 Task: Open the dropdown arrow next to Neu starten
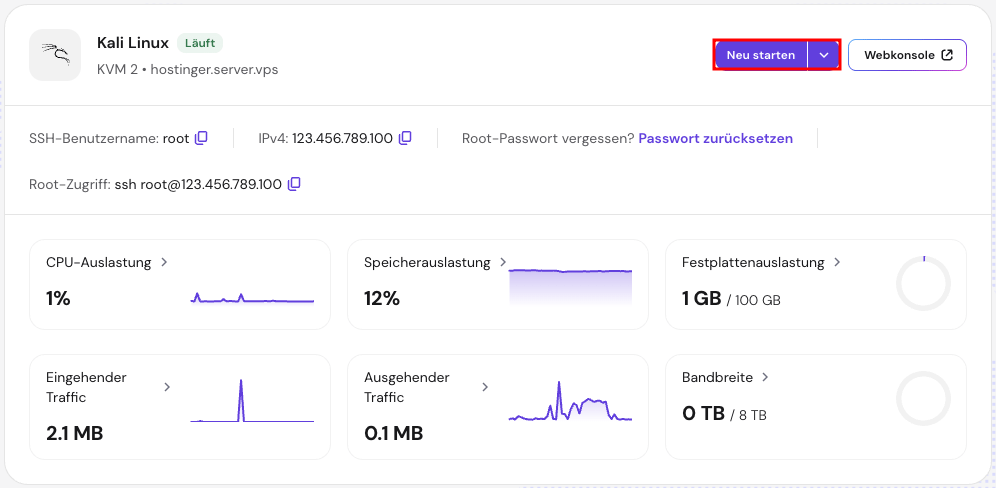pyautogui.click(x=824, y=55)
